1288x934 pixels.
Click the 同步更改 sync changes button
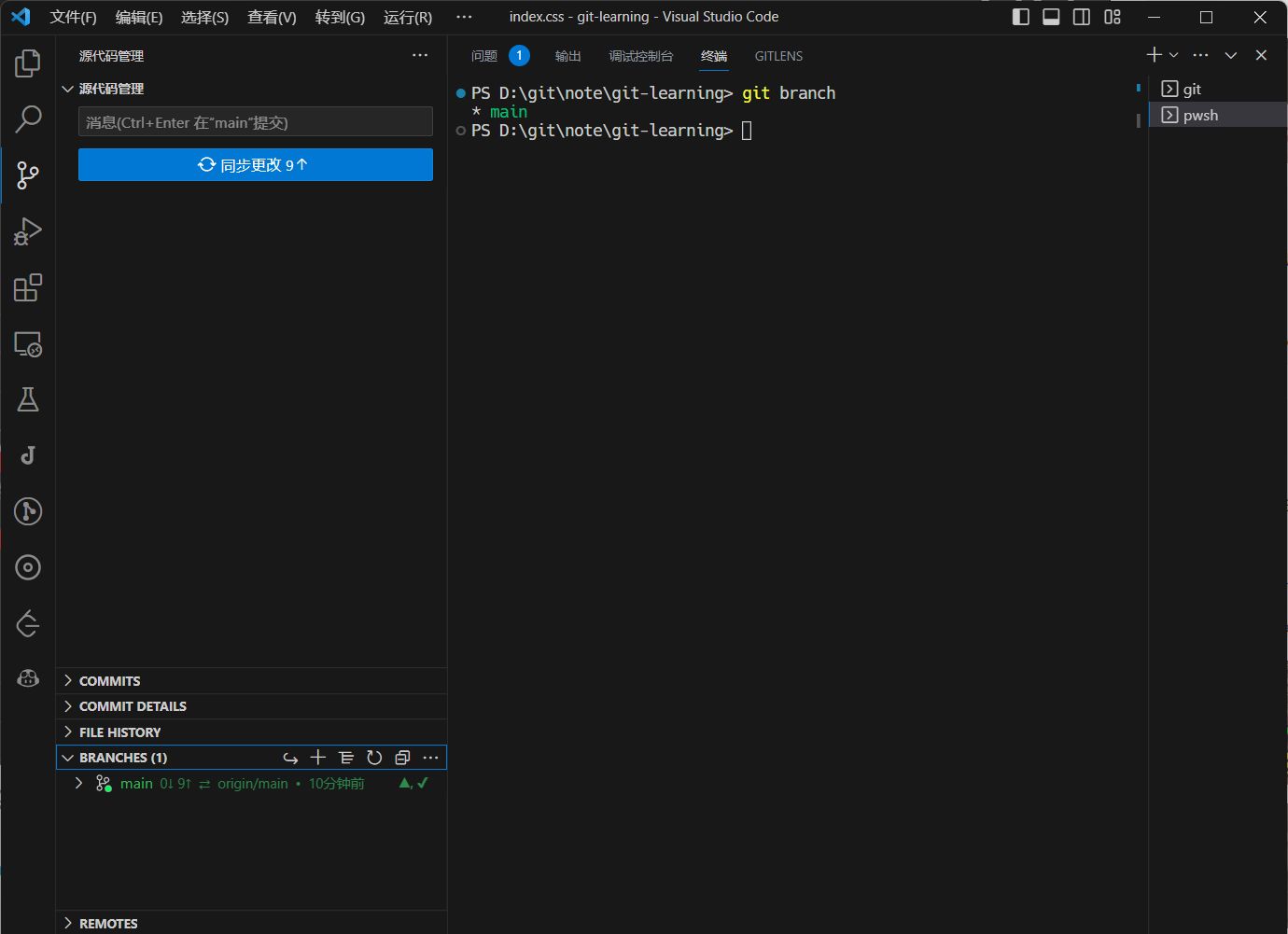tap(255, 165)
